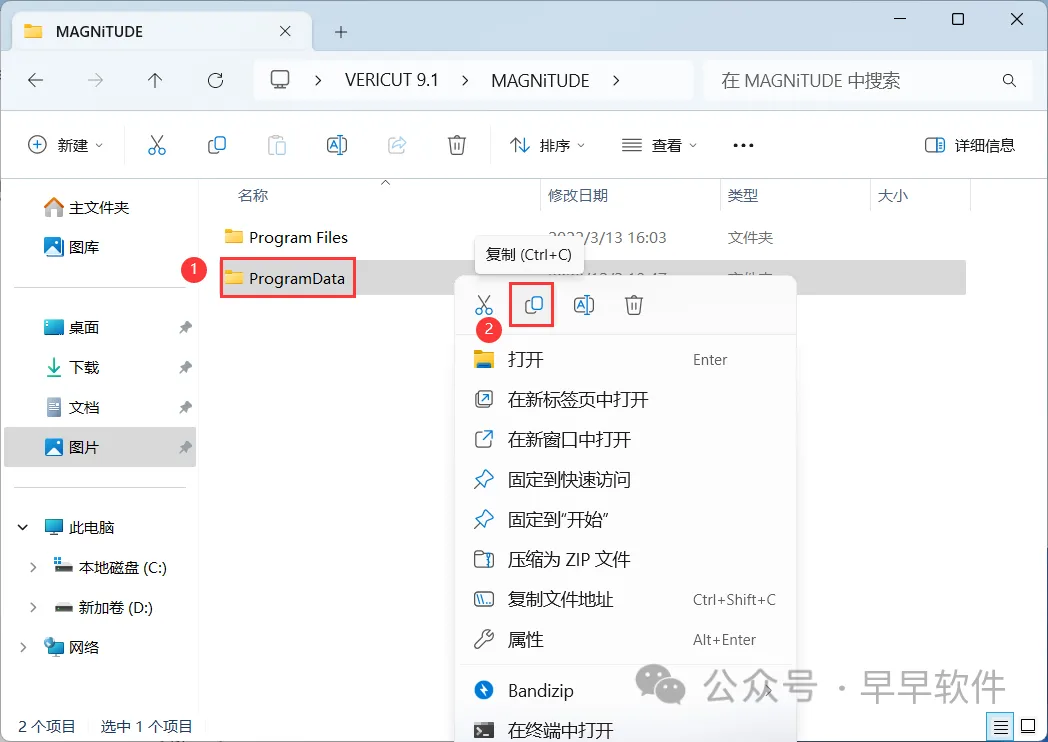Add a new tab with the plus button
This screenshot has width=1048, height=742.
[341, 31]
